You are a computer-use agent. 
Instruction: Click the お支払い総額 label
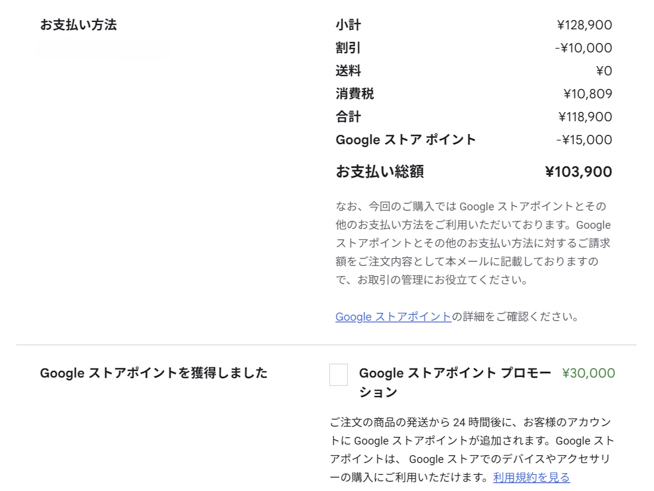(379, 172)
